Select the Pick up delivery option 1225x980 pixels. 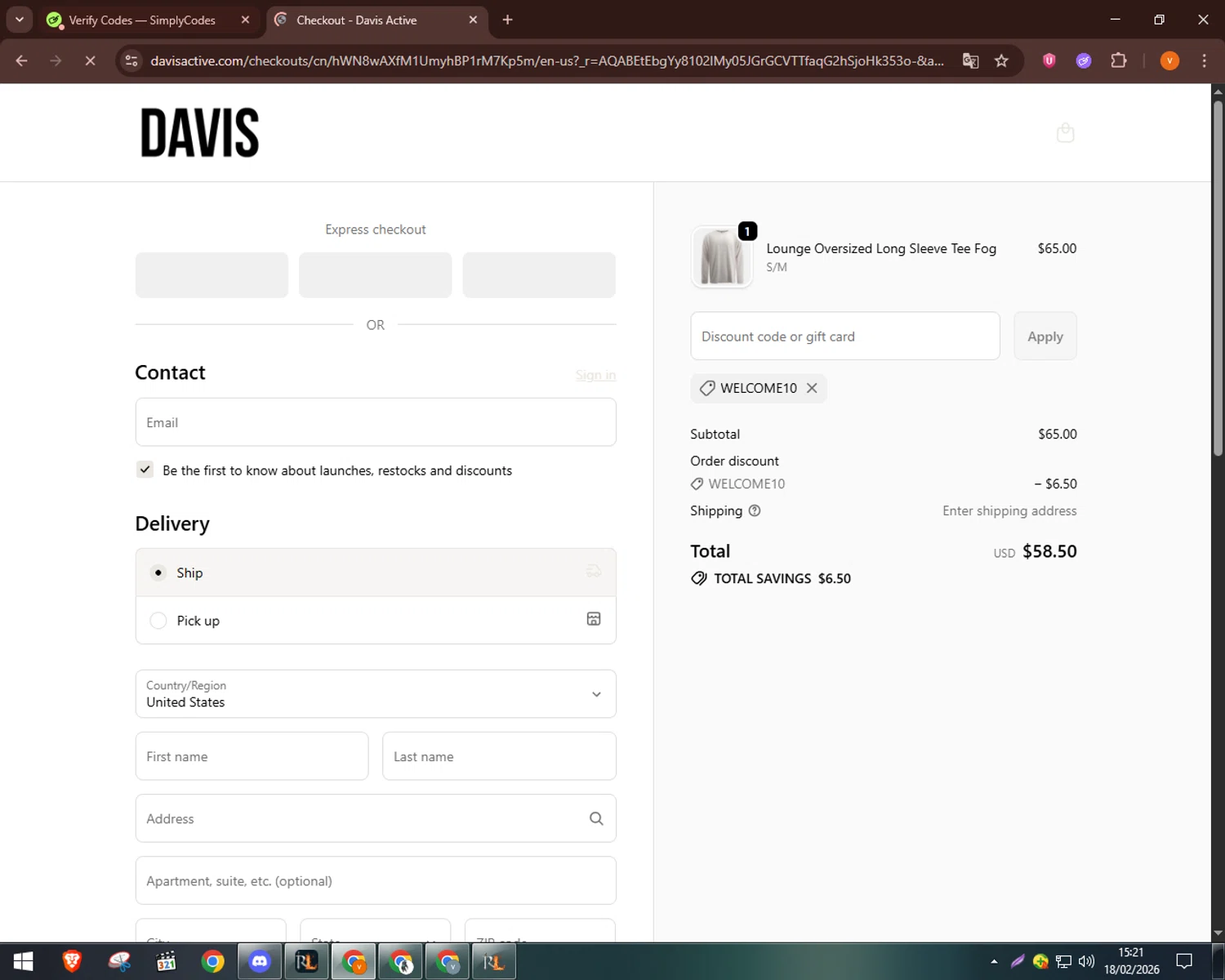(x=376, y=621)
